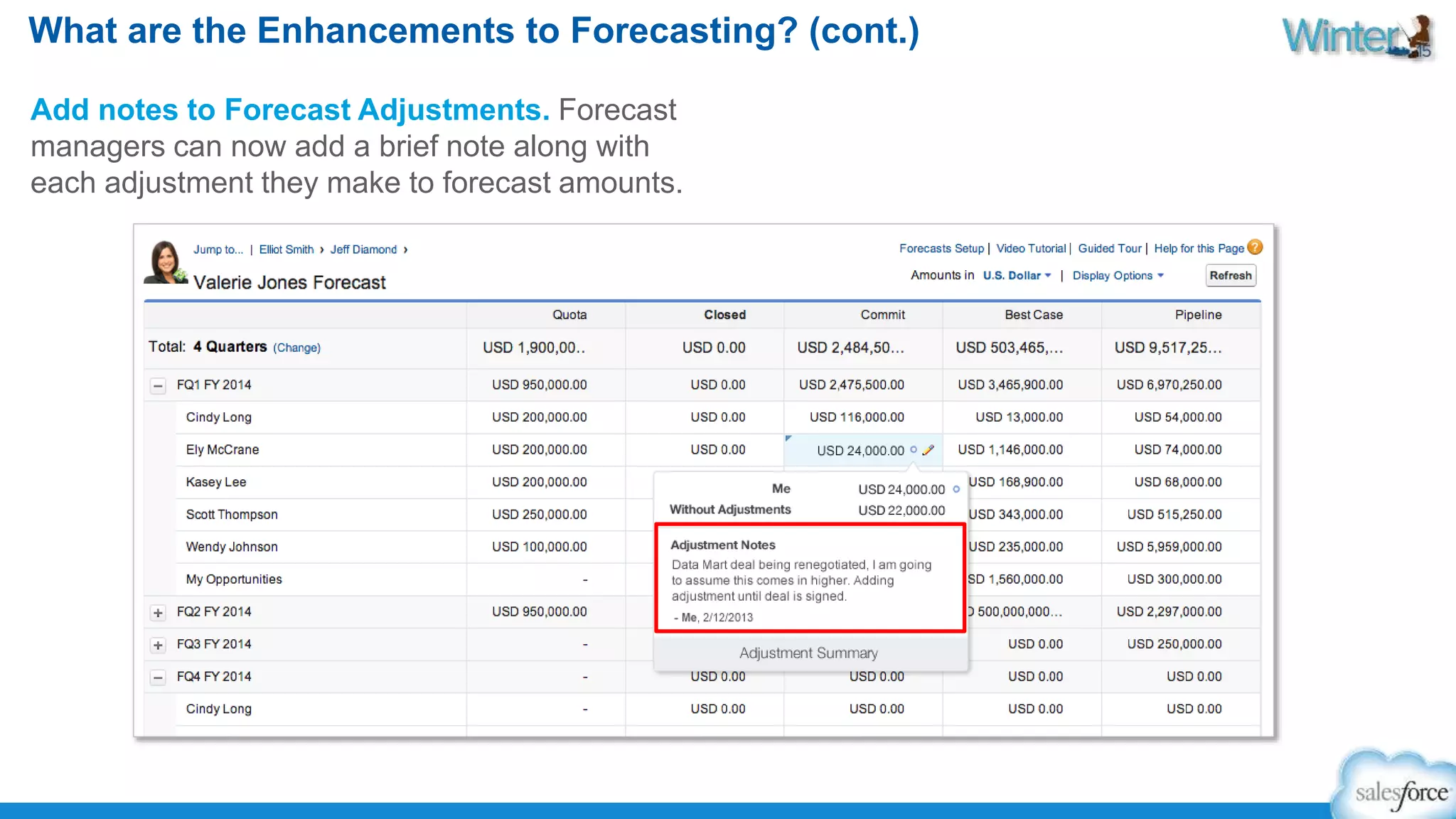Image resolution: width=1456 pixels, height=819 pixels.
Task: Go to Elliot Smith breadcrumb
Action: (287, 250)
